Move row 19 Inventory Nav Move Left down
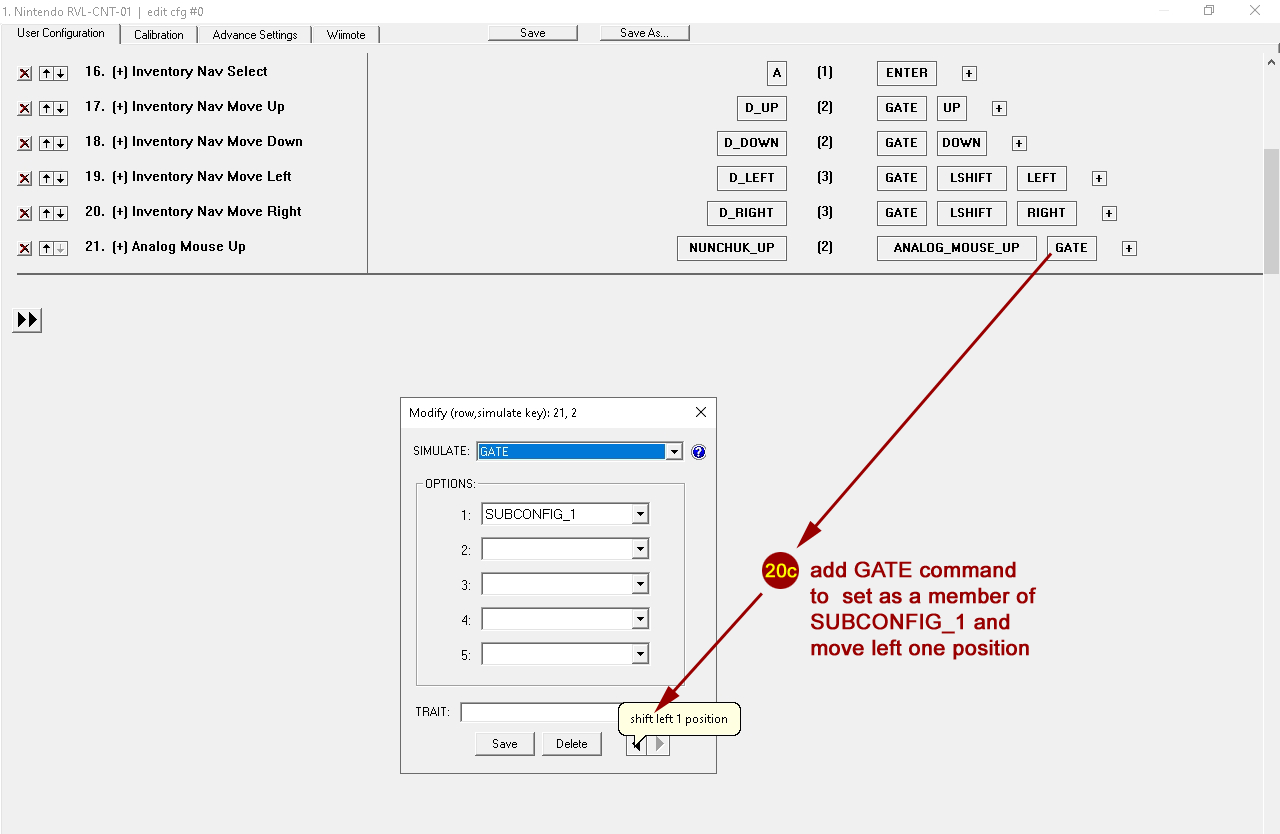This screenshot has width=1280, height=834. [60, 178]
